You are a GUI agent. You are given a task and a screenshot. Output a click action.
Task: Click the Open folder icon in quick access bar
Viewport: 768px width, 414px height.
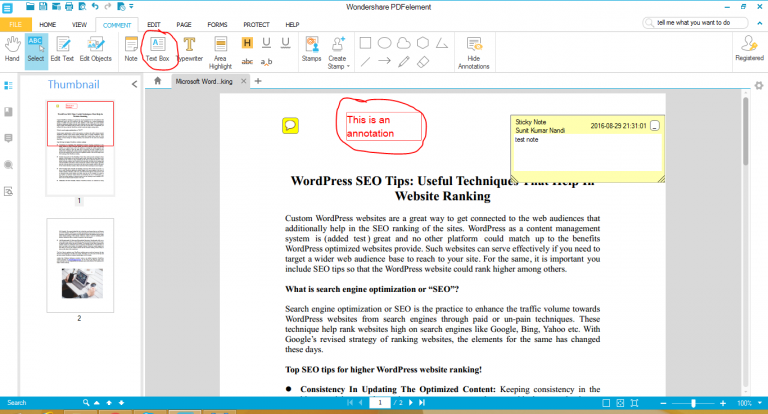30,6
